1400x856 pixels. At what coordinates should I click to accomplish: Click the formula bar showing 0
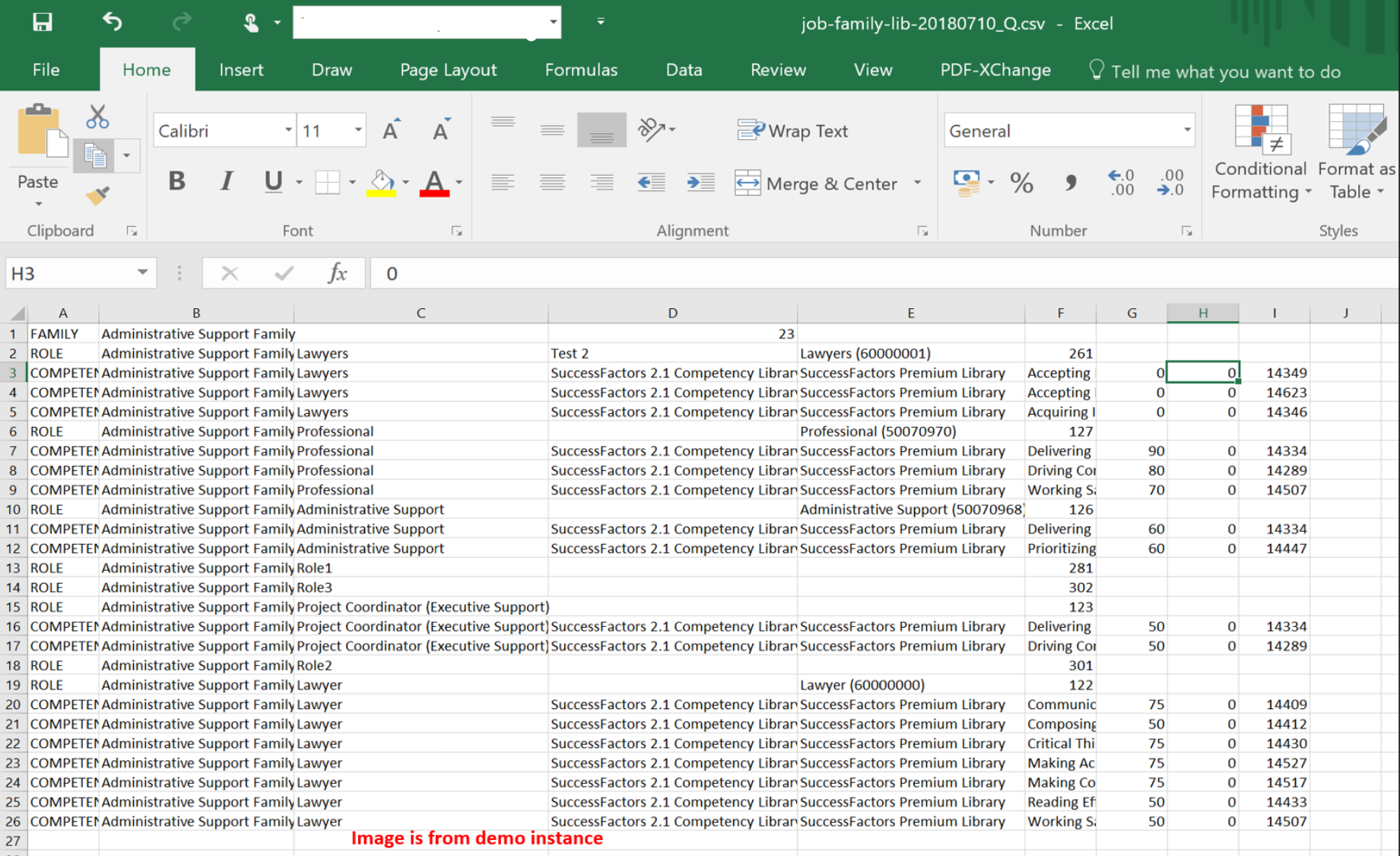point(884,273)
